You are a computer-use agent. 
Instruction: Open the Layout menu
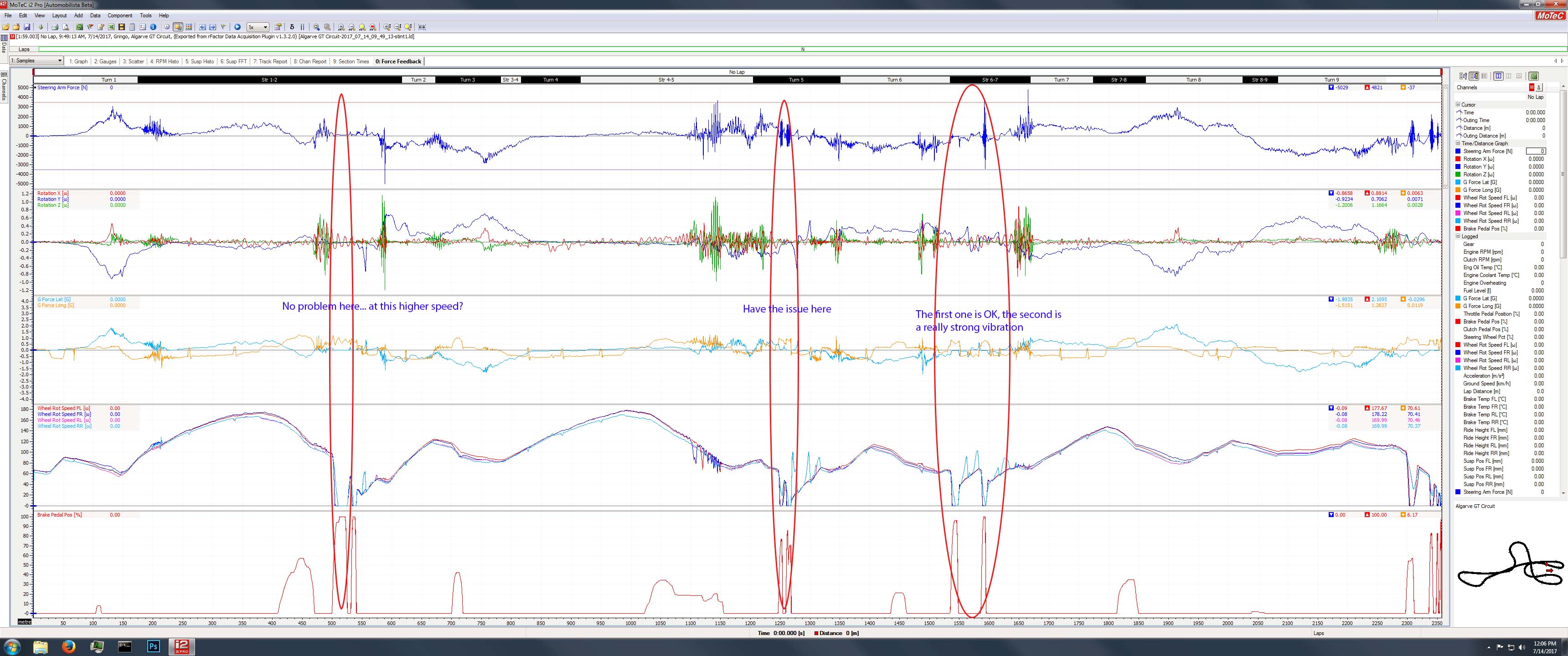click(59, 15)
